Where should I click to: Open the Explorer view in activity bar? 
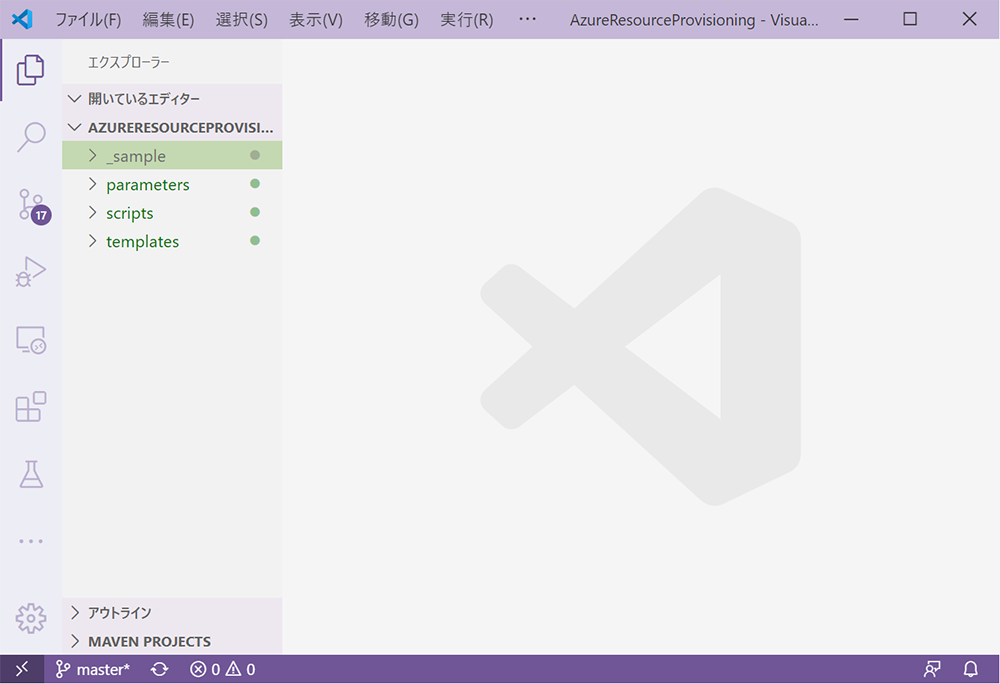point(31,70)
